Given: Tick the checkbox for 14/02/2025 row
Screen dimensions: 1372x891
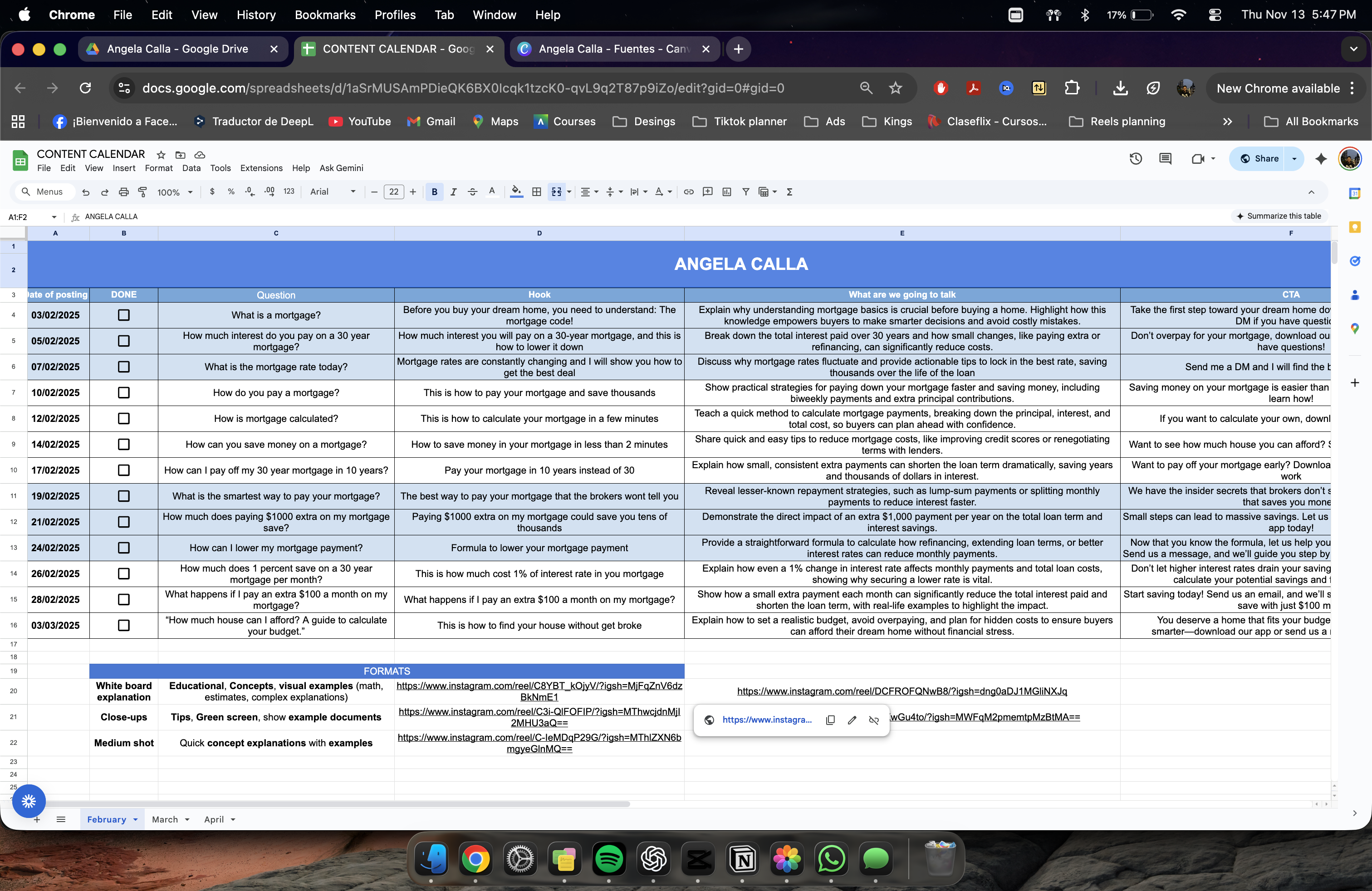Looking at the screenshot, I should [x=123, y=444].
